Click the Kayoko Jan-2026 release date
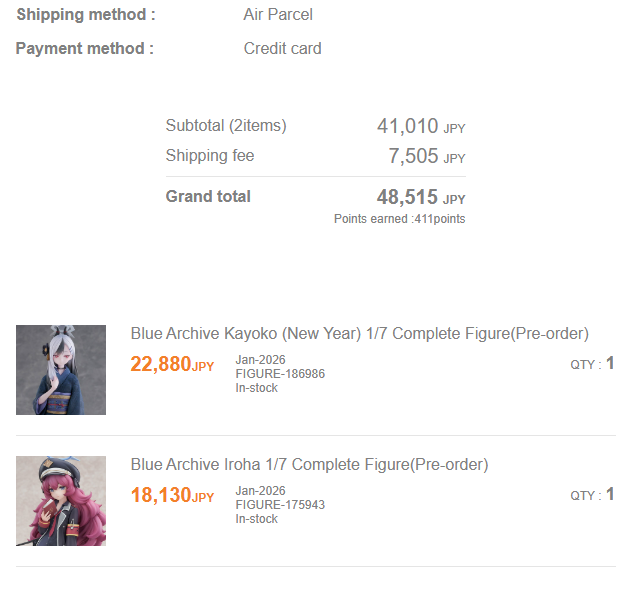632x589 pixels. [x=260, y=360]
